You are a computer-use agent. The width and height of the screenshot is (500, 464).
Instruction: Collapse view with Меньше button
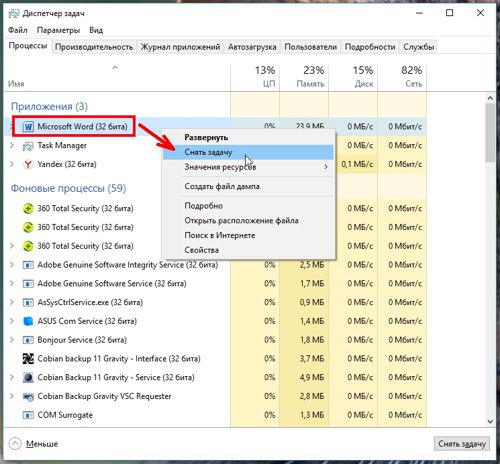pos(33,444)
